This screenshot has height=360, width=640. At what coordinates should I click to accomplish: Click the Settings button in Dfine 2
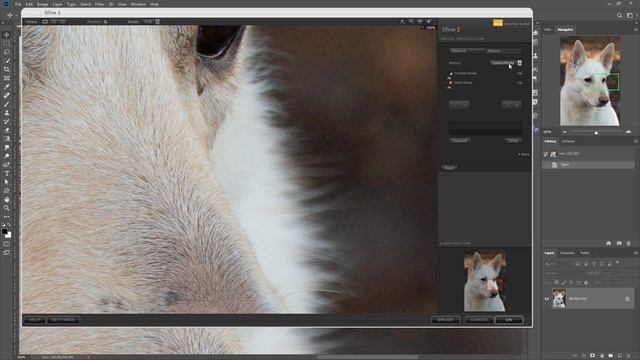[x=63, y=320]
